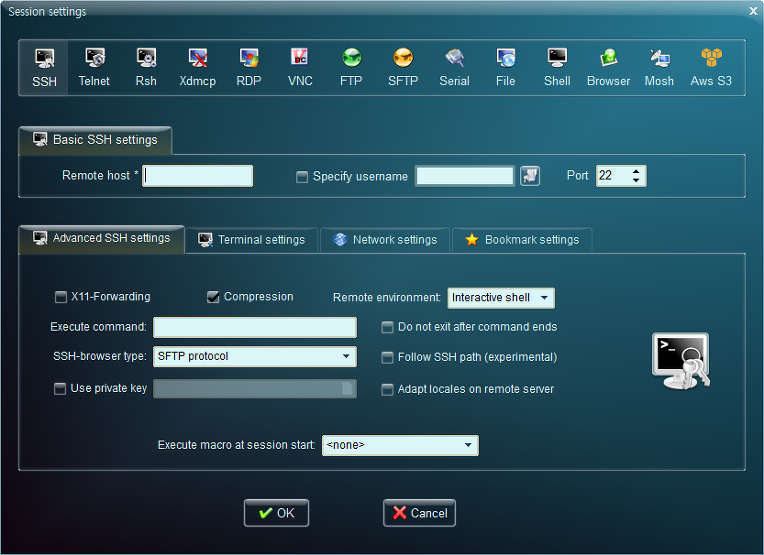The image size is (764, 555).
Task: Open the Network settings tab
Action: point(385,240)
